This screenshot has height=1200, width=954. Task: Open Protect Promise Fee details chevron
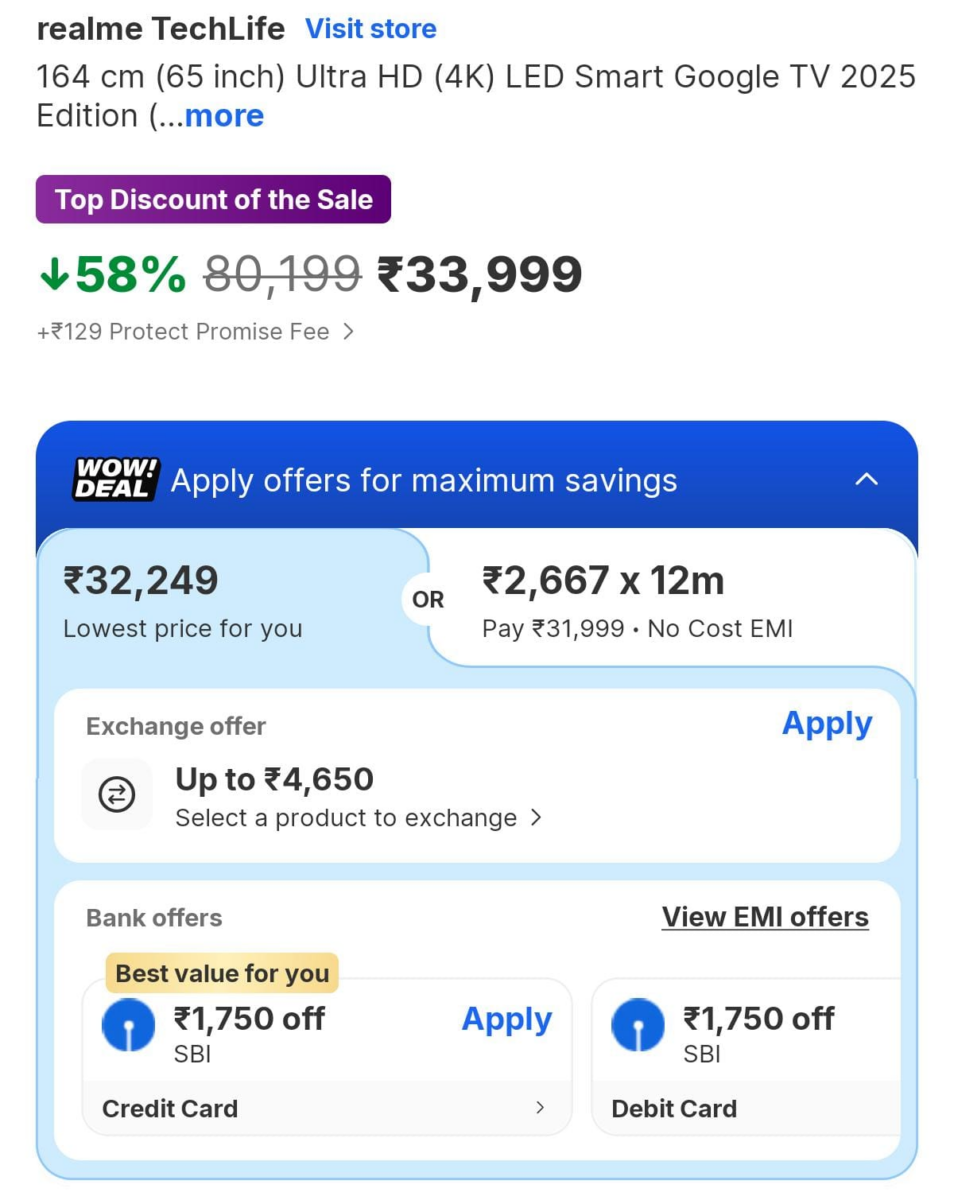point(348,332)
